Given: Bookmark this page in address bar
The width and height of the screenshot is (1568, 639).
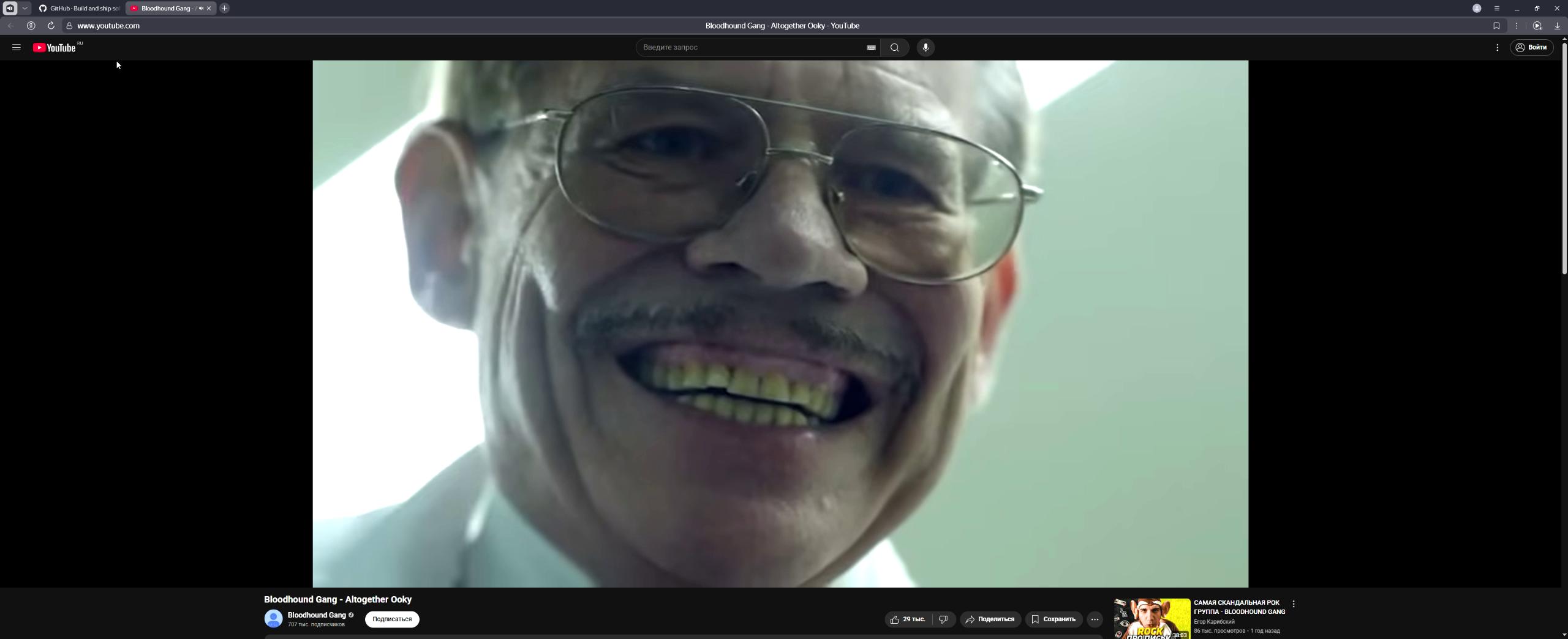Looking at the screenshot, I should 1496,26.
